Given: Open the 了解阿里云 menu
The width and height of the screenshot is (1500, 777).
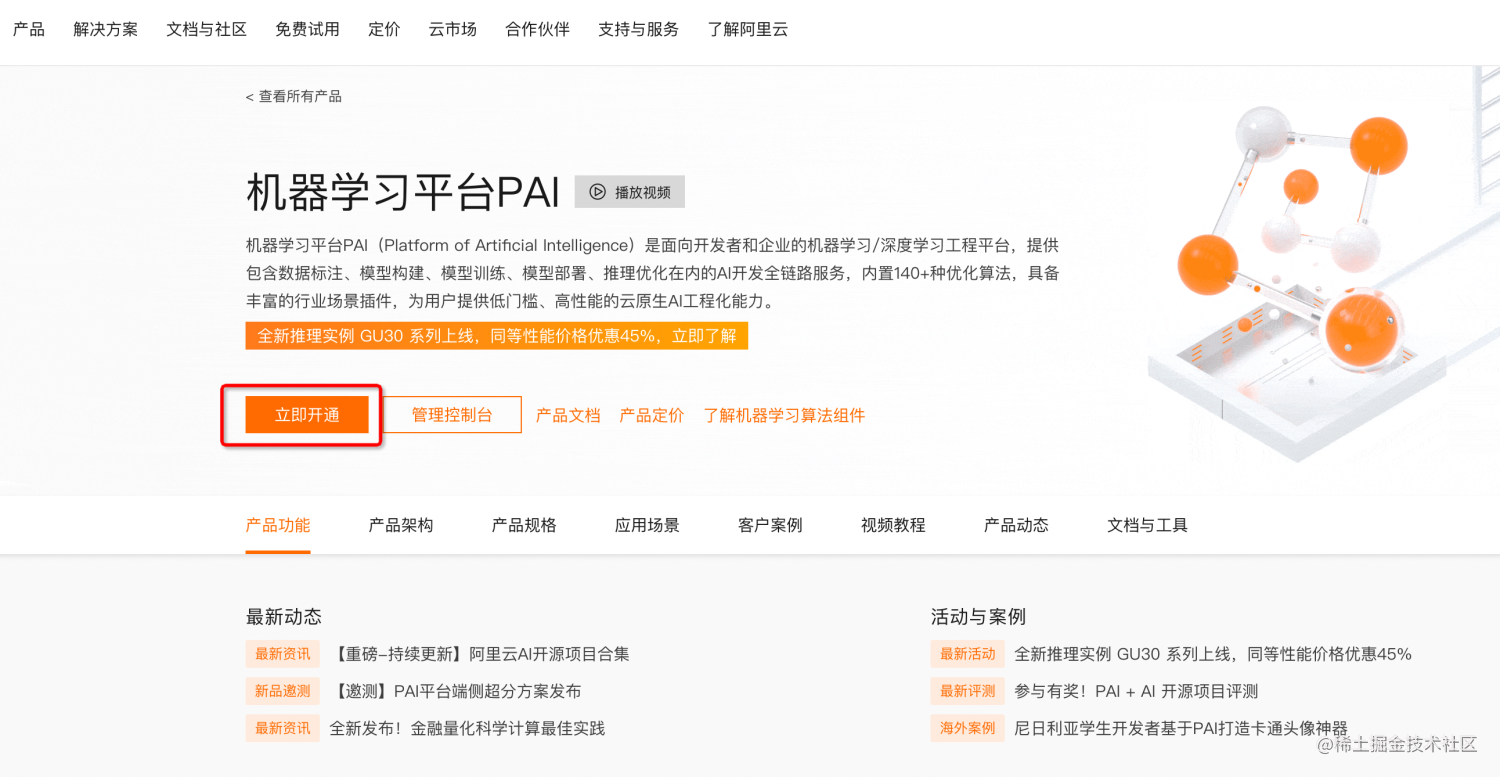Looking at the screenshot, I should [748, 29].
